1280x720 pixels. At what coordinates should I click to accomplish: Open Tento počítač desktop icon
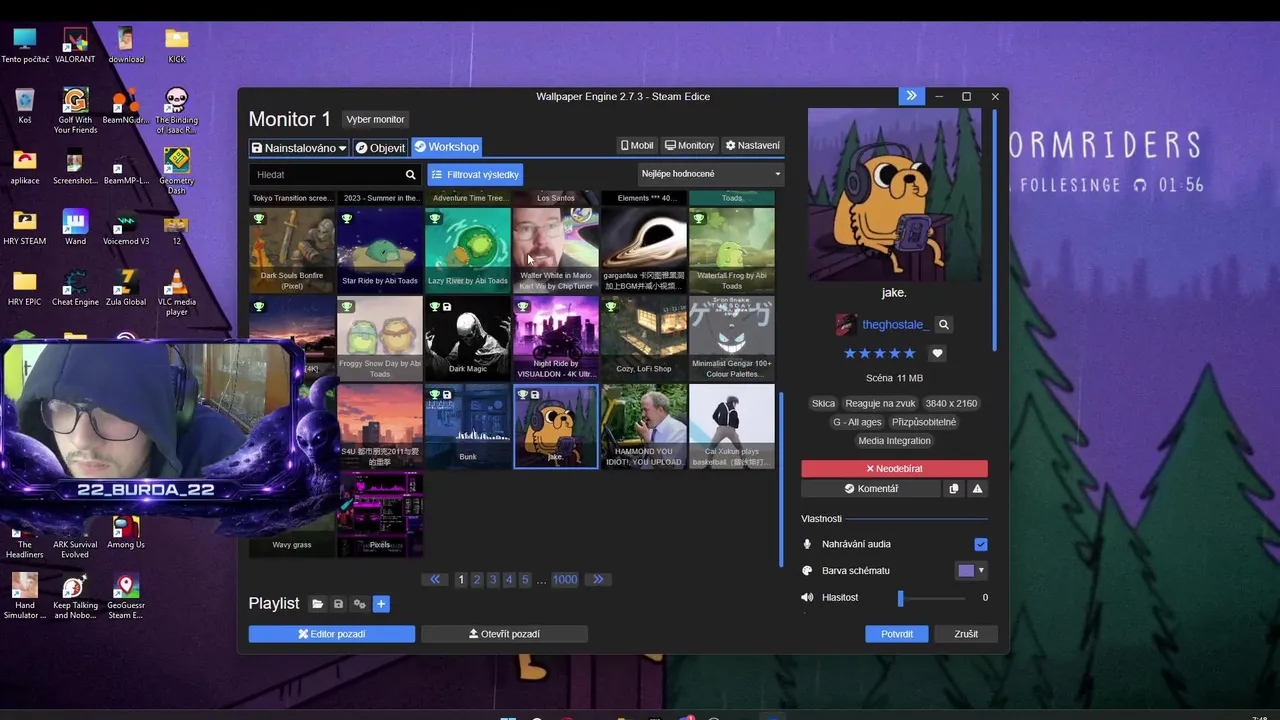25,46
